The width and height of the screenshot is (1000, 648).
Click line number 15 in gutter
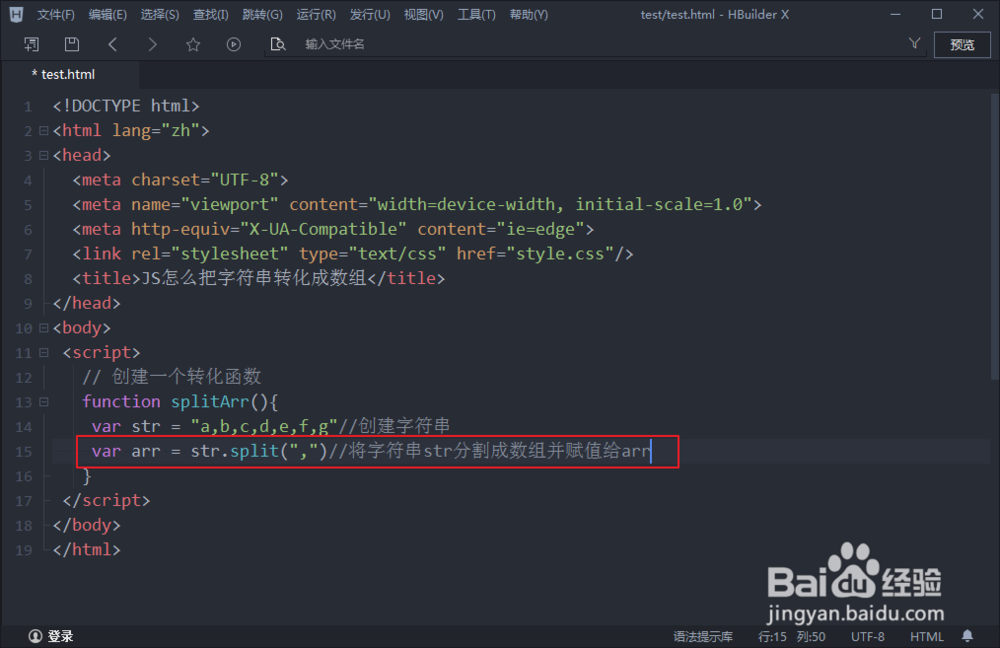[x=24, y=452]
